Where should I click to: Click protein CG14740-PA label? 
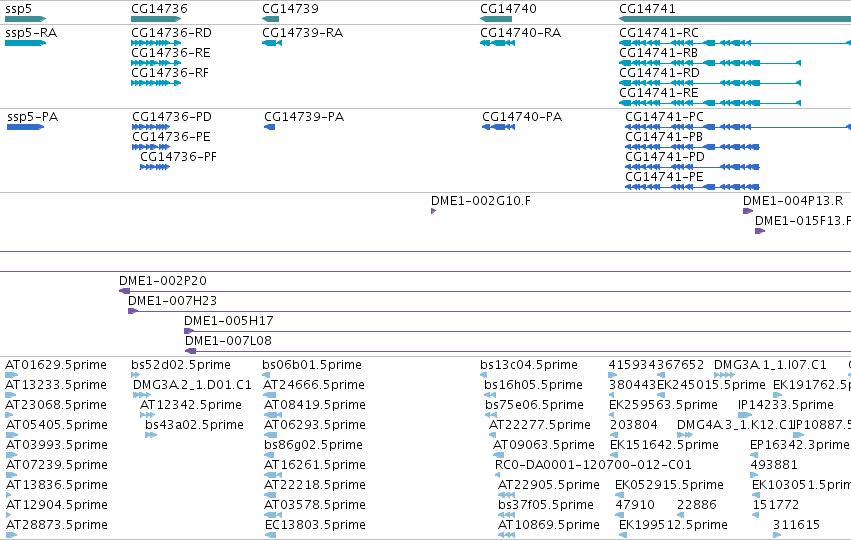pyautogui.click(x=522, y=117)
